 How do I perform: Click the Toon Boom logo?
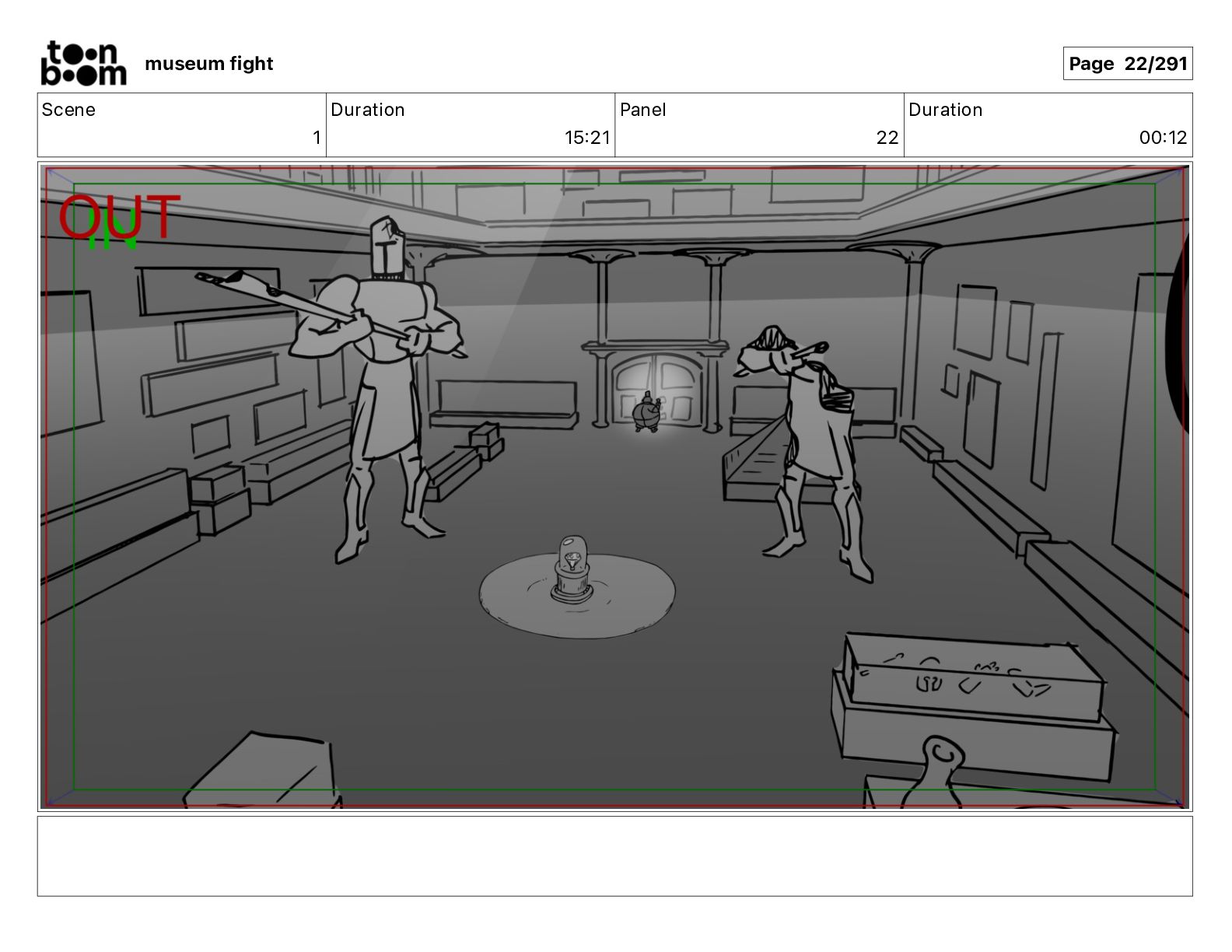(83, 63)
